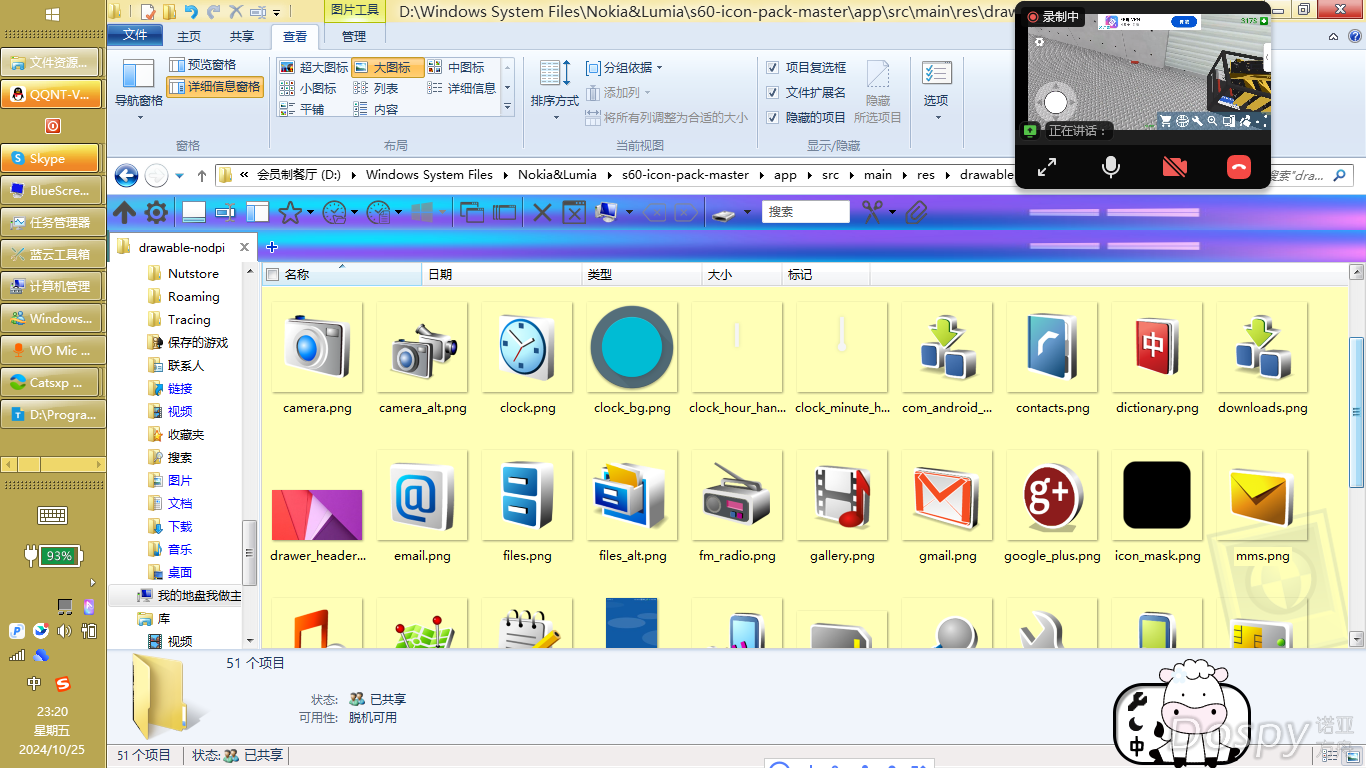This screenshot has width=1366, height=768.
Task: Open the 文件 menu tab
Action: [x=135, y=35]
